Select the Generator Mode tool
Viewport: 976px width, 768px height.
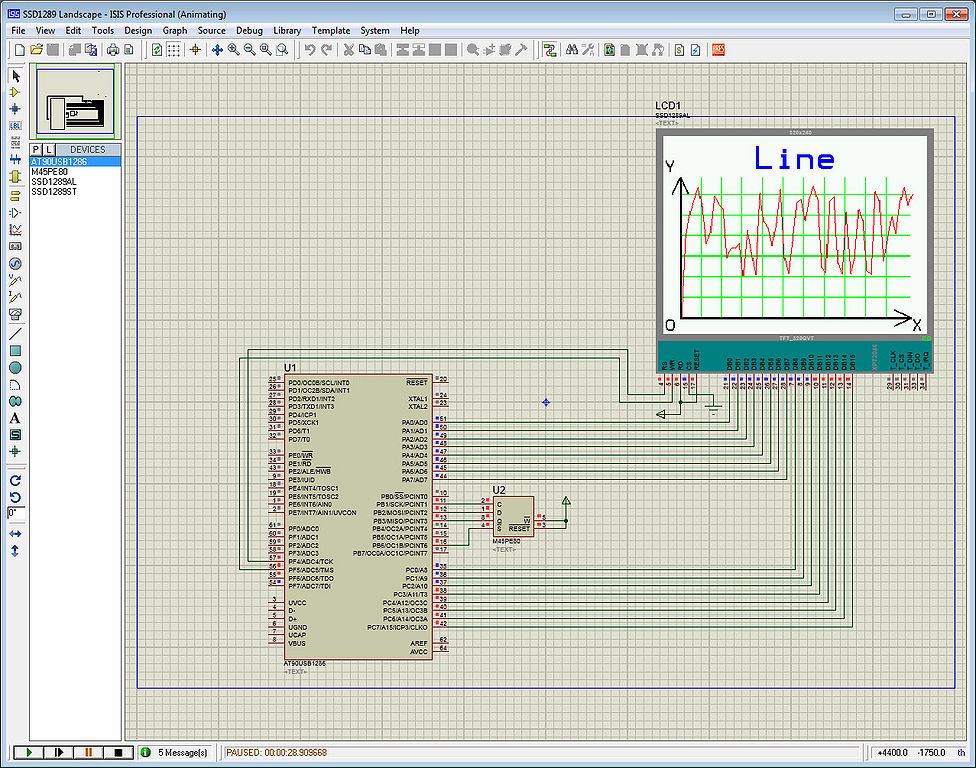click(x=16, y=263)
